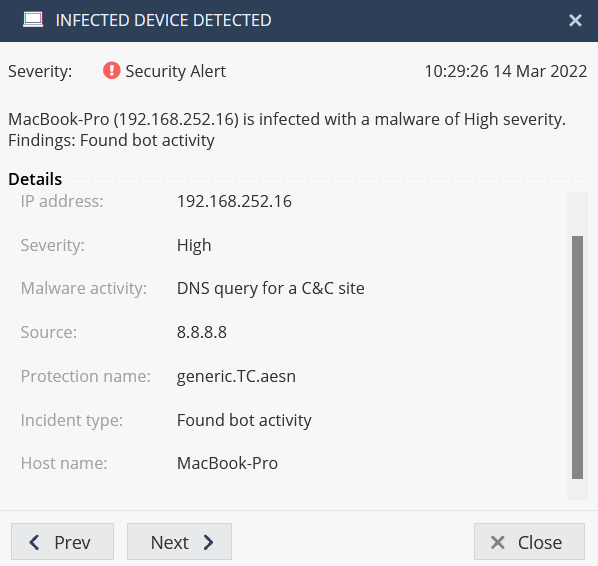Image resolution: width=598 pixels, height=566 pixels.
Task: Click the scrollbar track above the thumb
Action: (x=577, y=214)
